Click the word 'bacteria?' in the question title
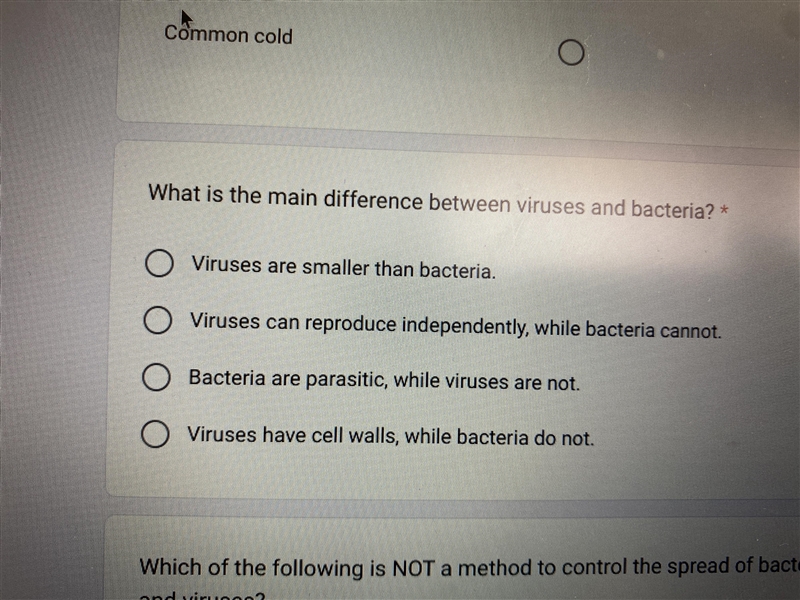Image resolution: width=800 pixels, height=600 pixels. 672,210
